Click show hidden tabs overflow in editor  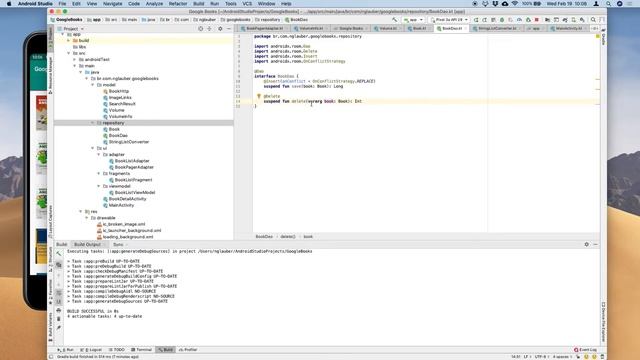595,29
